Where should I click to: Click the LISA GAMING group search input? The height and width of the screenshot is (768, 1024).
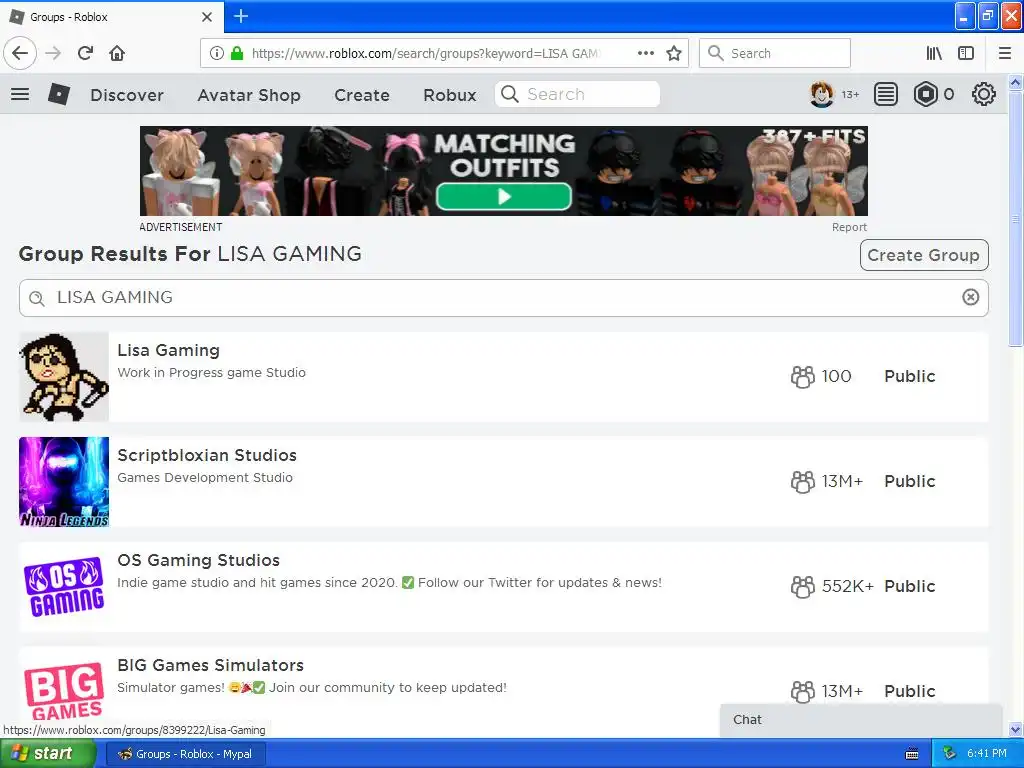[x=504, y=298]
